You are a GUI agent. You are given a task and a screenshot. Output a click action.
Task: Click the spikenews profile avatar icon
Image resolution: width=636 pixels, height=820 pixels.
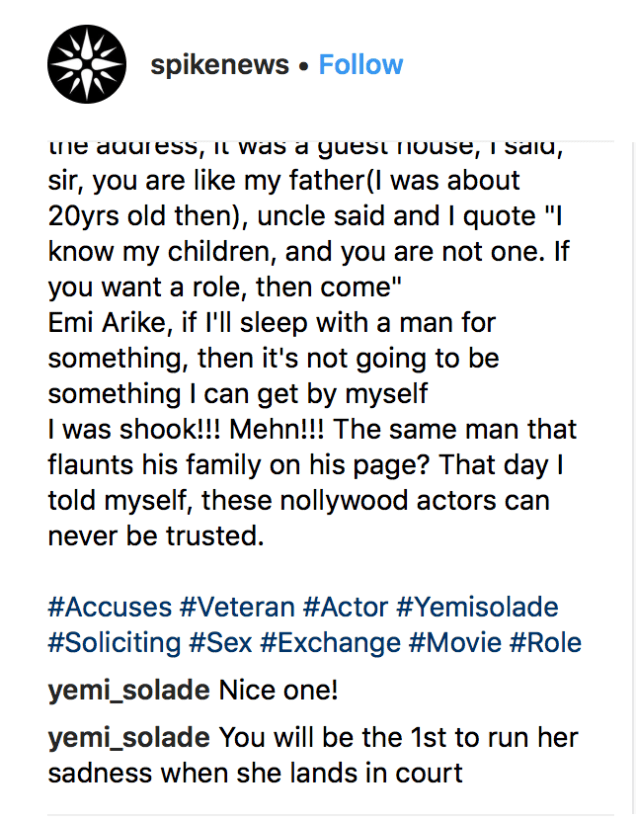(88, 65)
